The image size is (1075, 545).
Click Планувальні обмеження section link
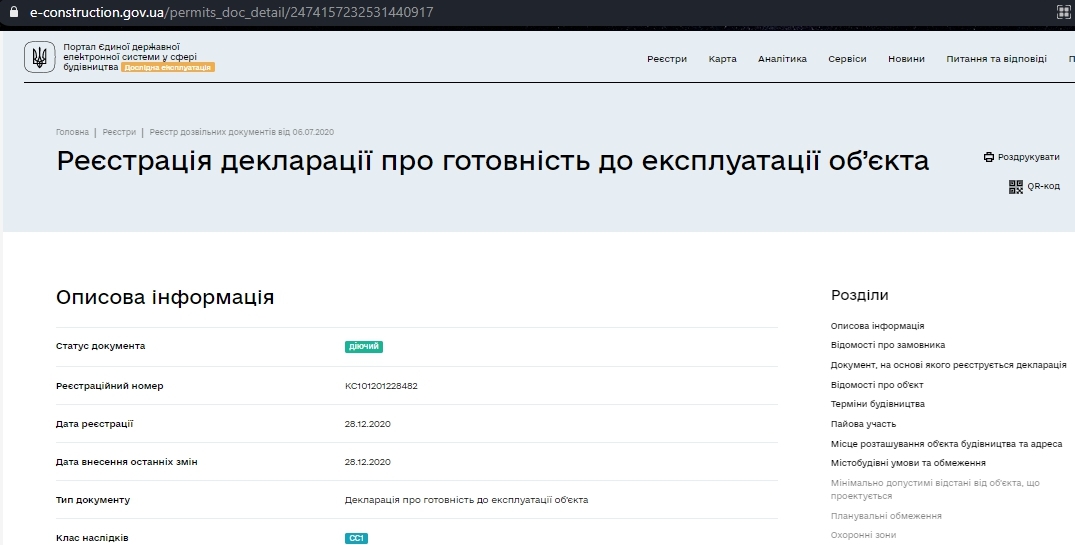pyautogui.click(x=886, y=516)
